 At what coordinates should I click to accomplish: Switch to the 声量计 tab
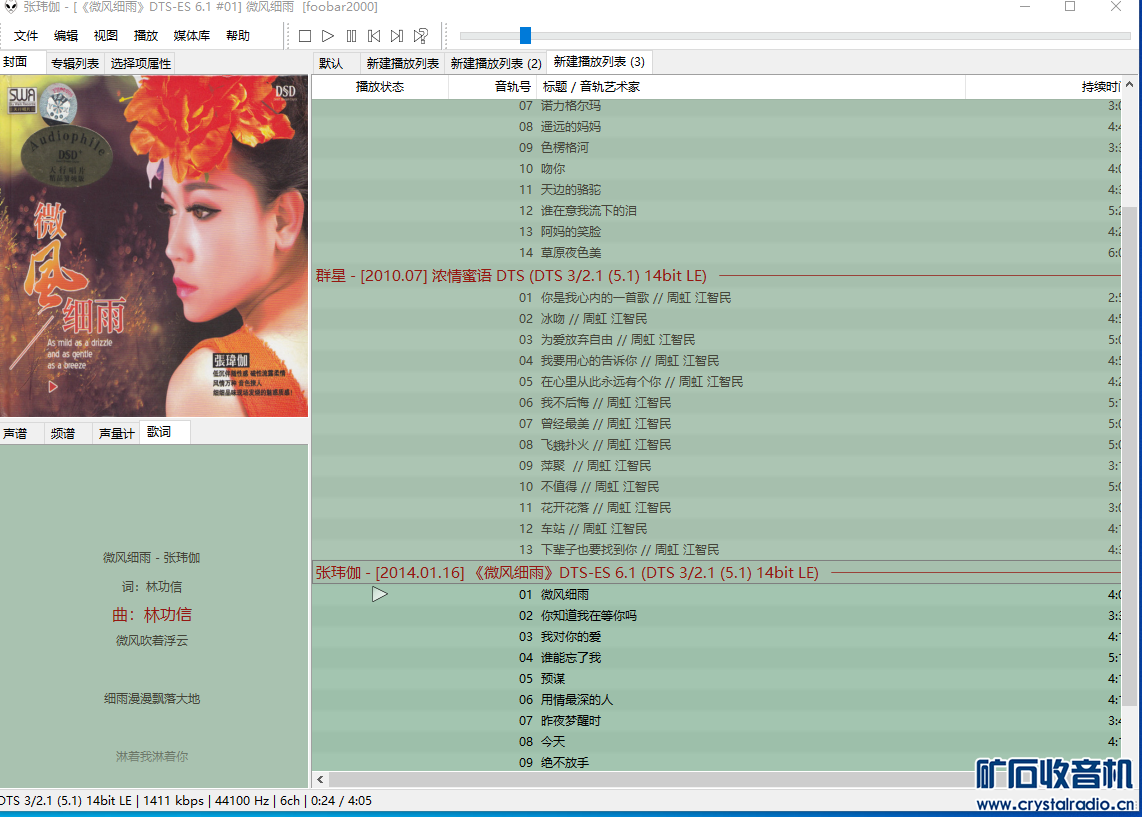117,433
